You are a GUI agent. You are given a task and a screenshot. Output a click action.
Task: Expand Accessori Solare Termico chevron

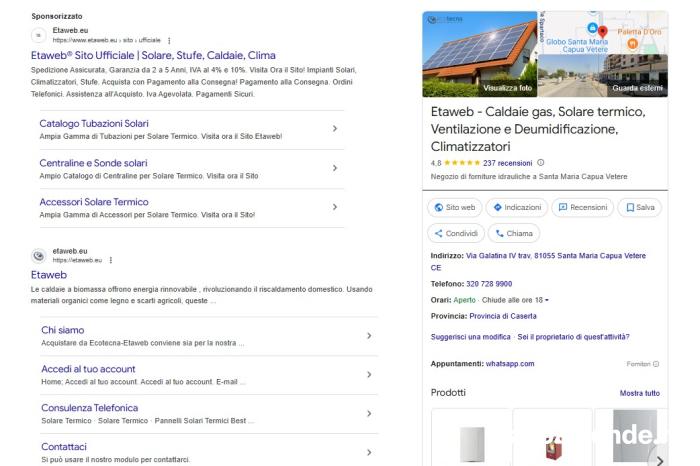pyautogui.click(x=335, y=207)
